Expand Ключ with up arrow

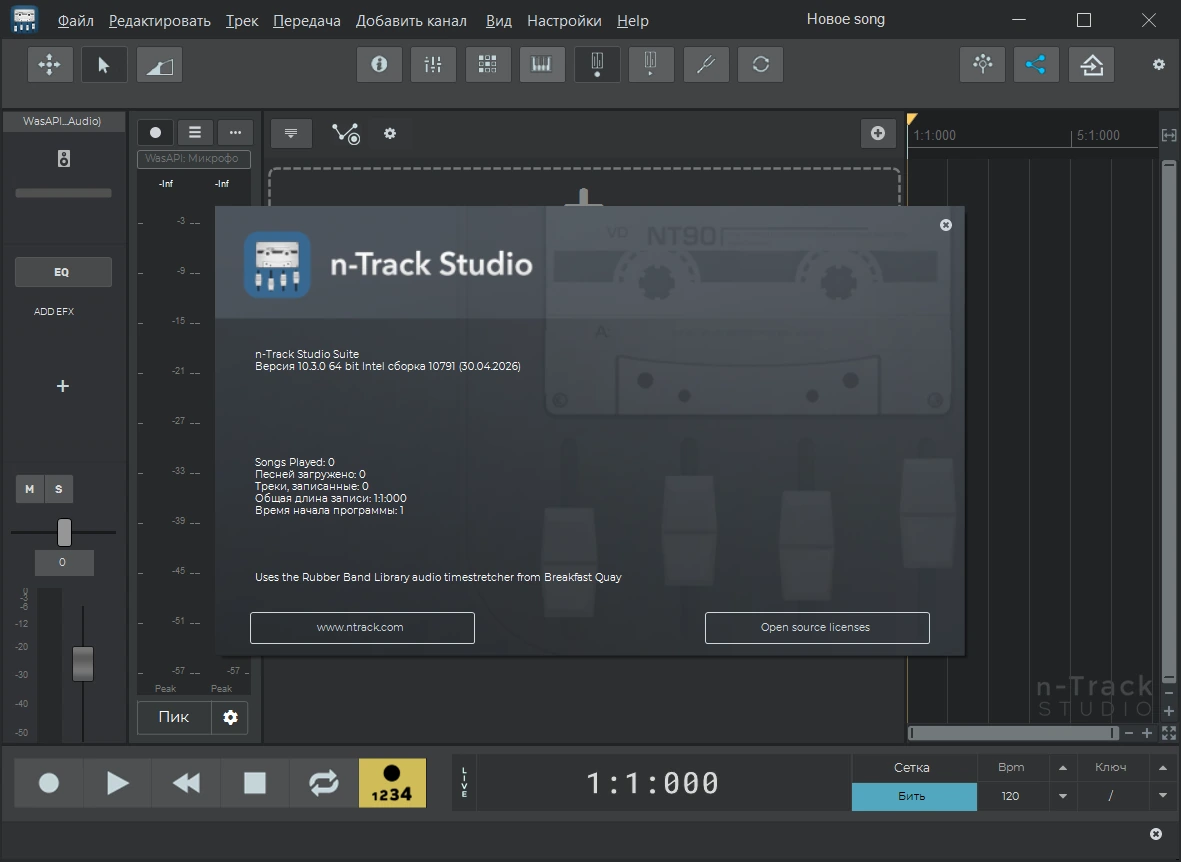[x=1163, y=768]
